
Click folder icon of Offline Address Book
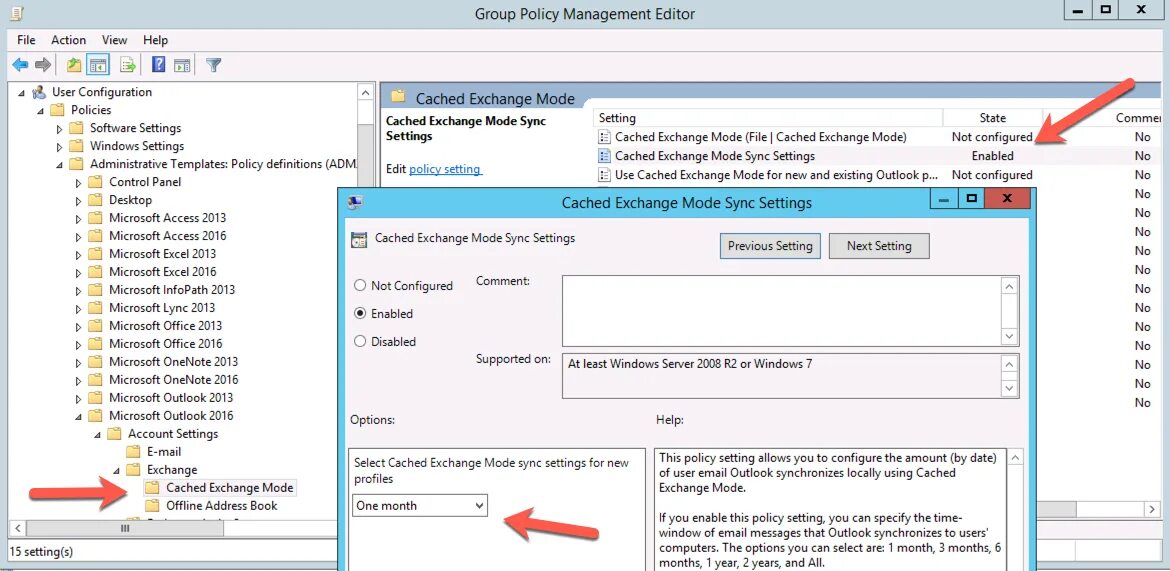point(152,505)
